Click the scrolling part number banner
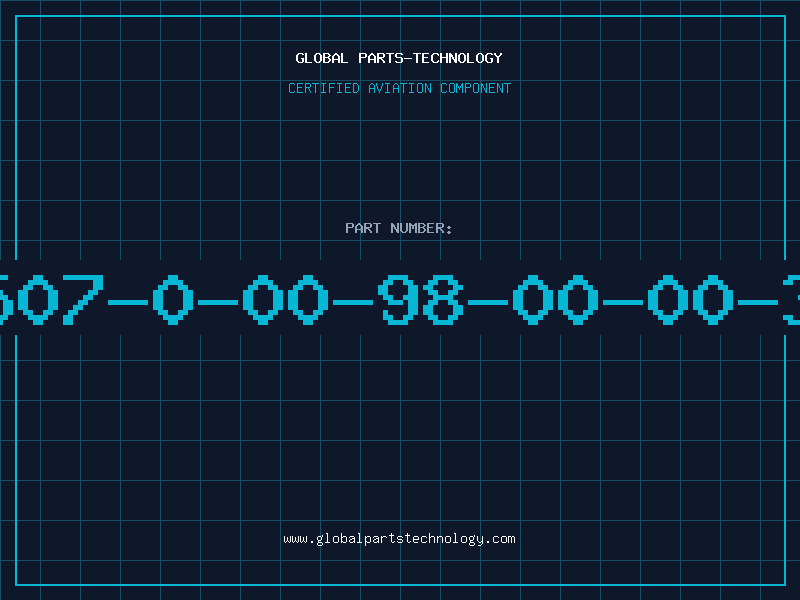The width and height of the screenshot is (800, 600). (400, 297)
